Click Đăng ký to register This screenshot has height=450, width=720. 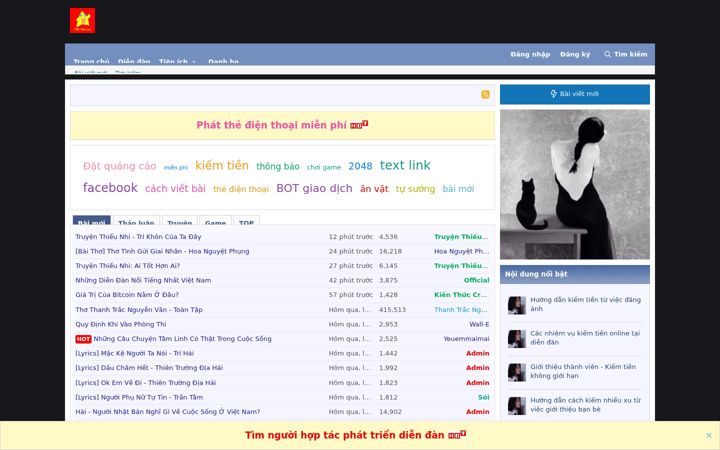pyautogui.click(x=575, y=54)
